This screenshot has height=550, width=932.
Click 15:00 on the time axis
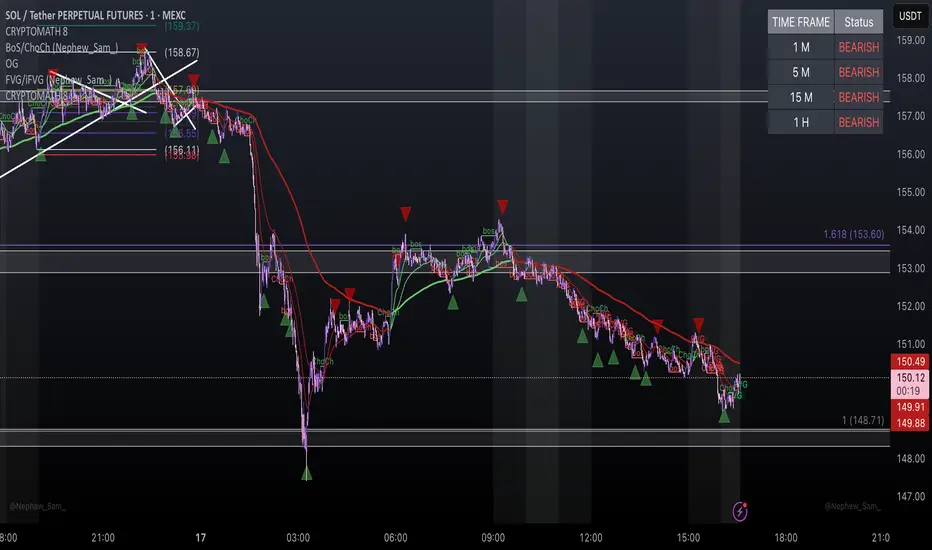tap(688, 538)
